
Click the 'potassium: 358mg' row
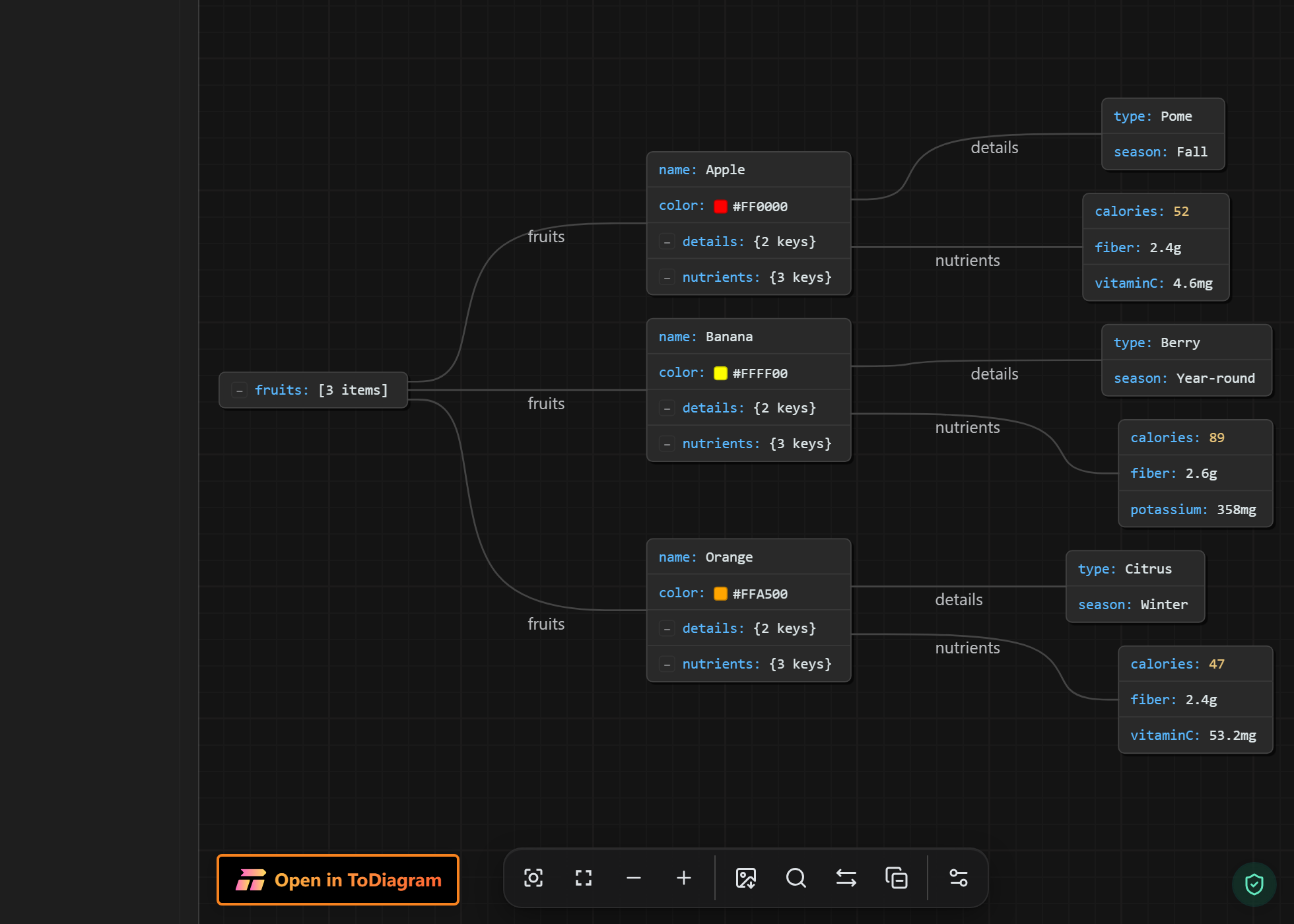[x=1196, y=510]
